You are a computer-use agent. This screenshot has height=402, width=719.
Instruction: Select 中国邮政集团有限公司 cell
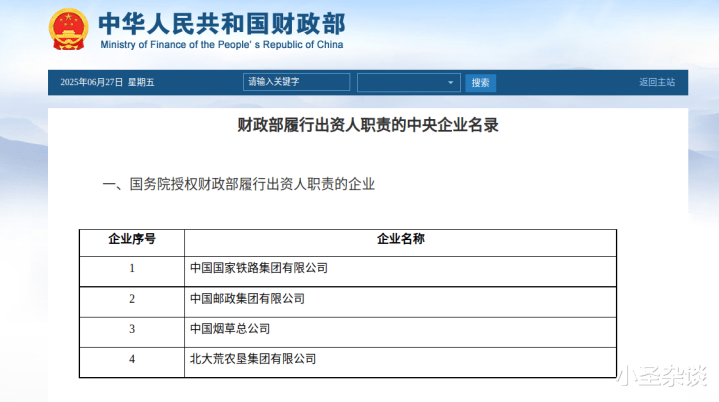(x=400, y=302)
